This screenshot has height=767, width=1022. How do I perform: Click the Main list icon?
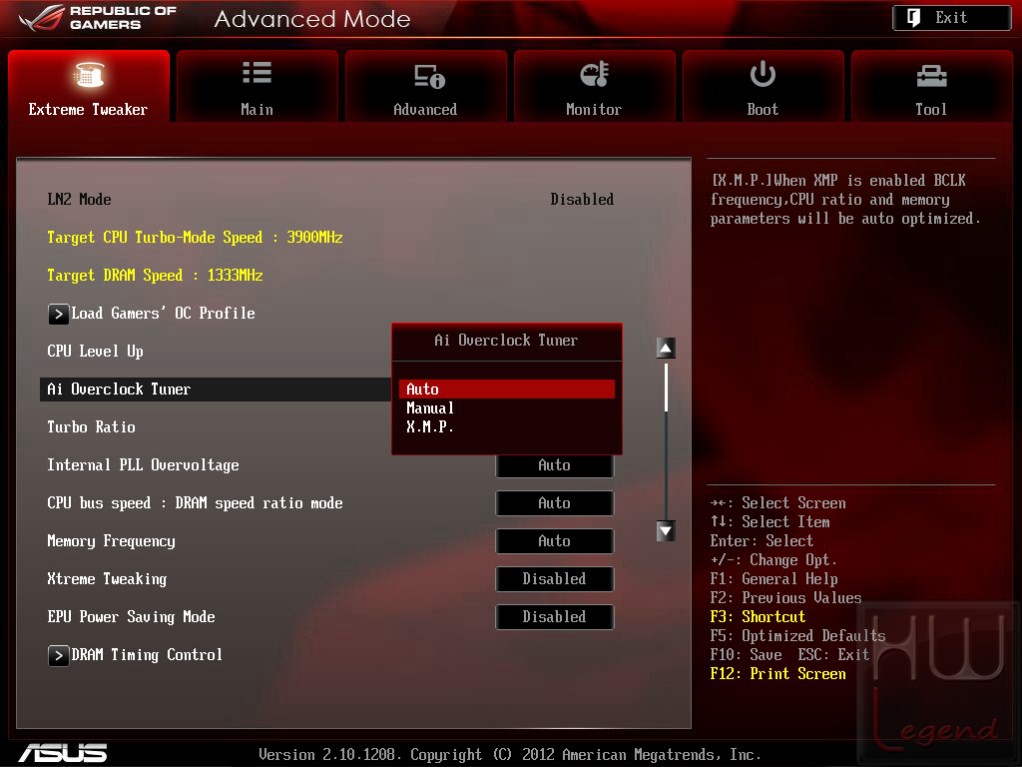point(257,73)
